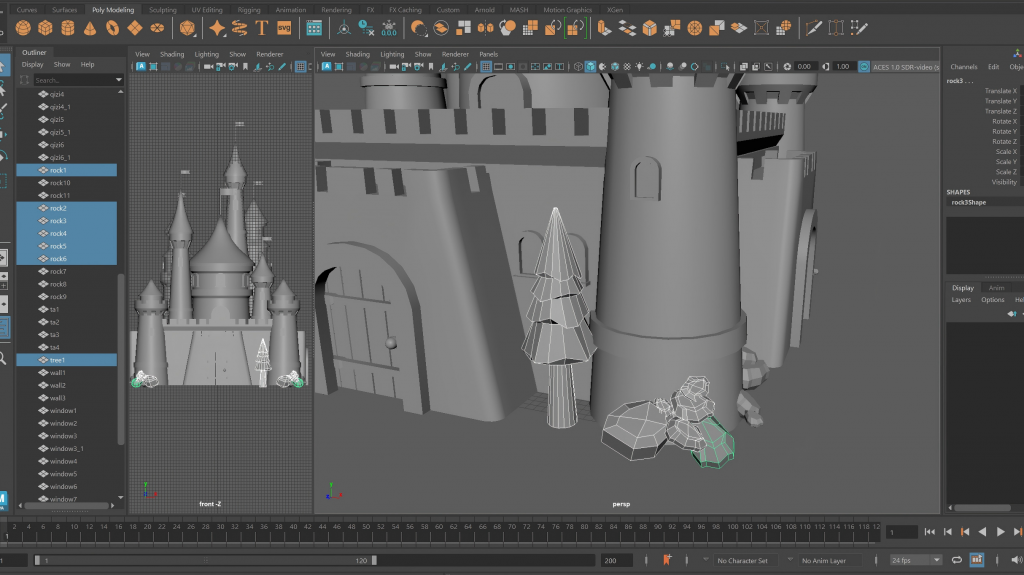Toggle ACES color management view transform
Image resolution: width=1024 pixels, height=575 pixels.
865,67
